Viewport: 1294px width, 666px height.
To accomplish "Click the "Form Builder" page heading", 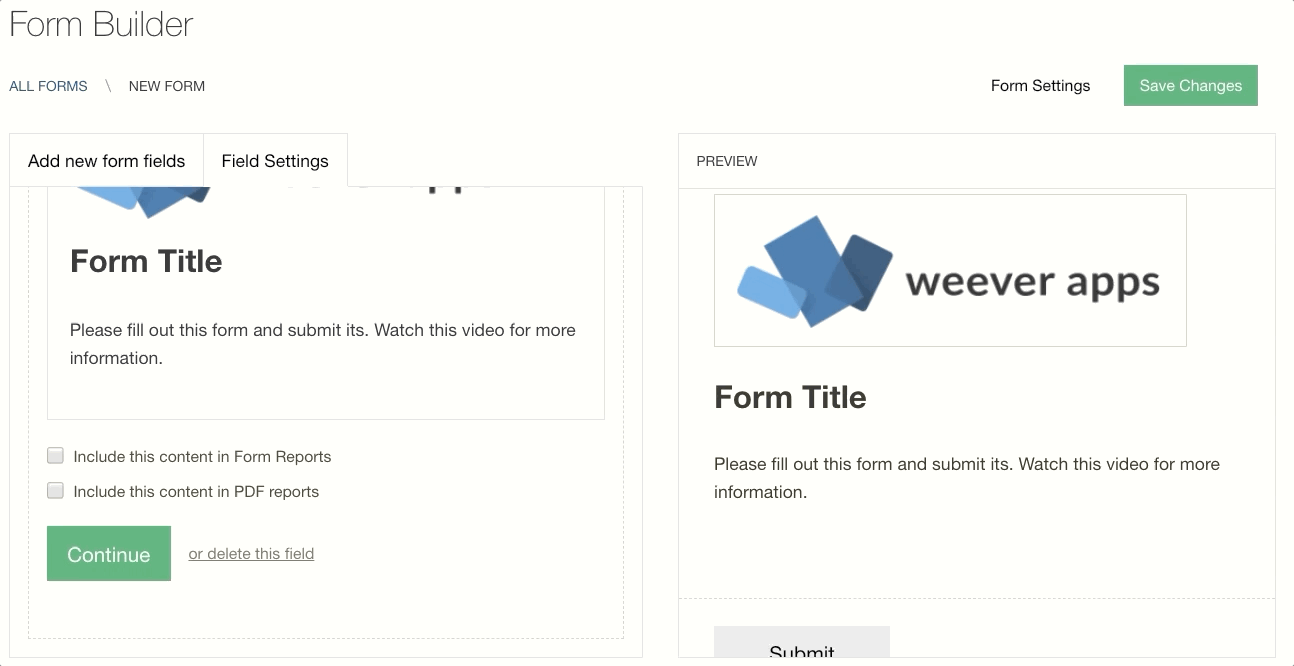I will point(101,24).
